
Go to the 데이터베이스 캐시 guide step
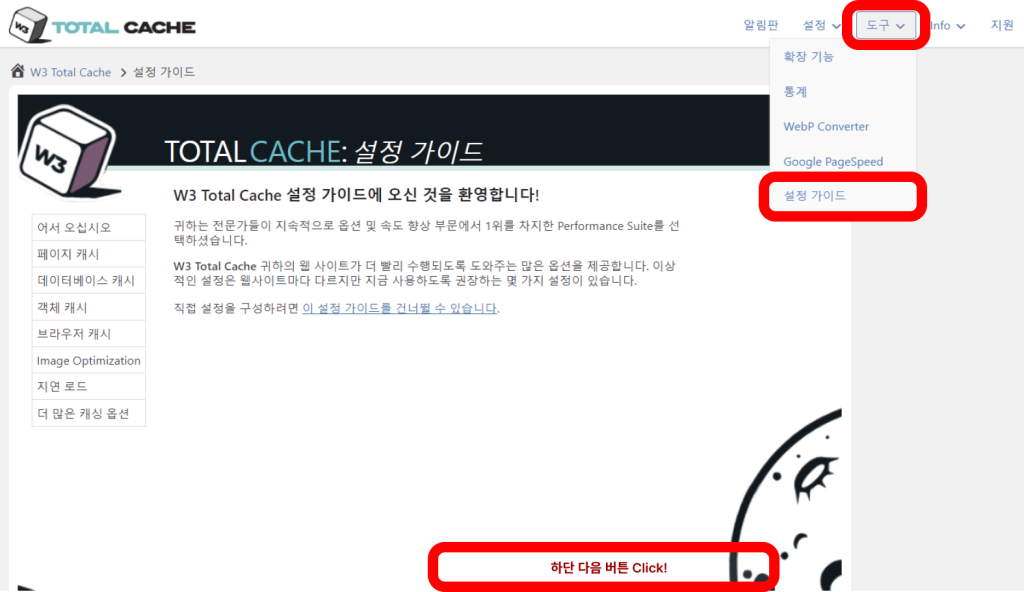click(89, 280)
